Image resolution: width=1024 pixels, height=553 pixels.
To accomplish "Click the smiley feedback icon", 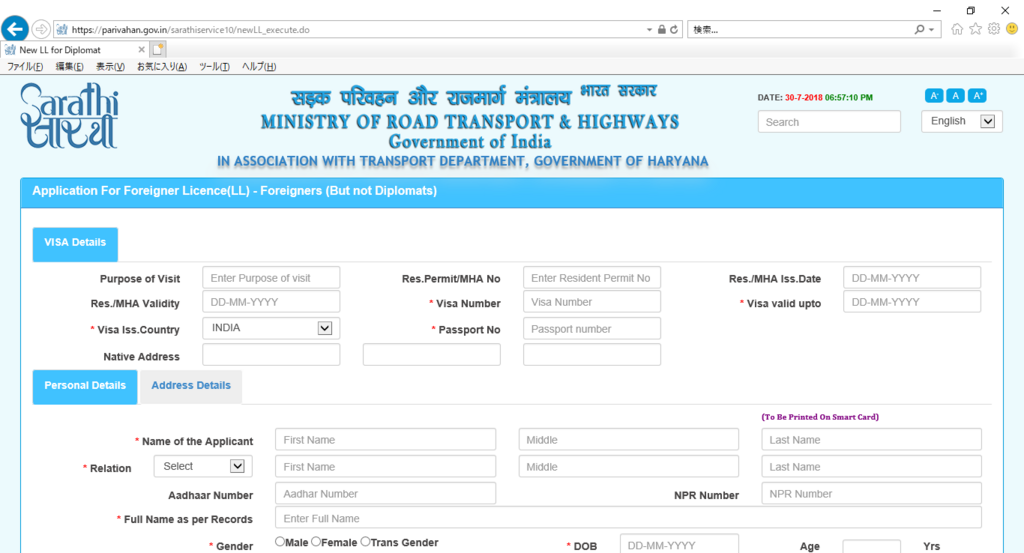I will (x=1012, y=29).
